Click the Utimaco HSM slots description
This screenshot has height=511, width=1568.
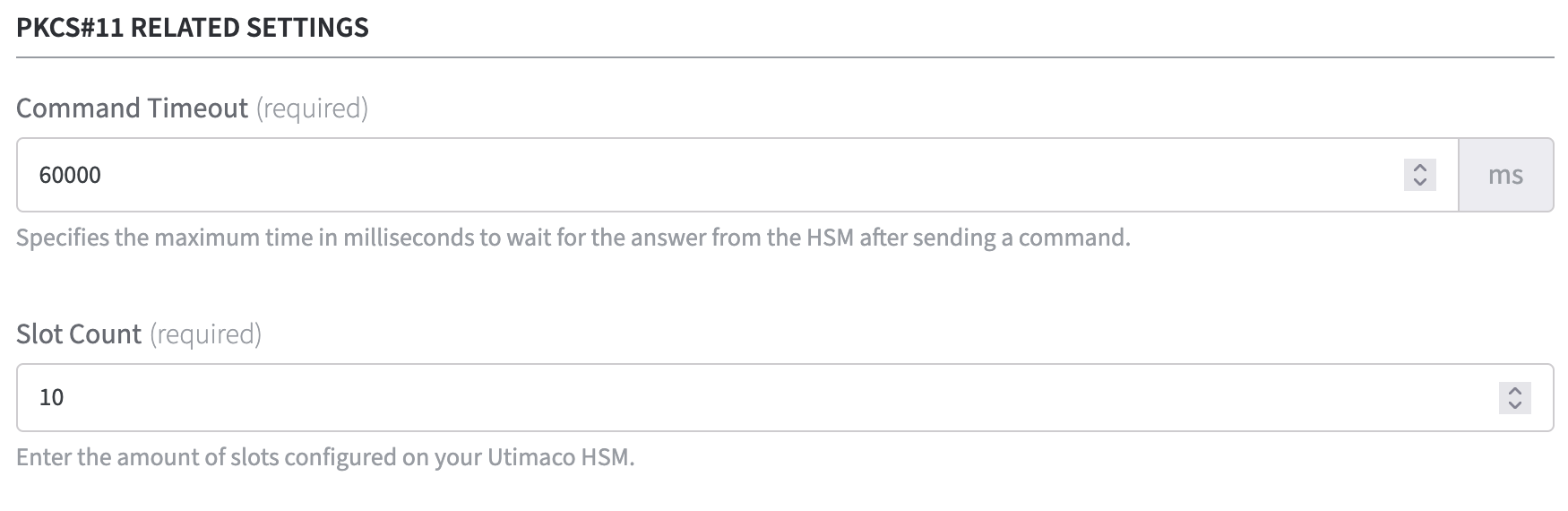(325, 457)
